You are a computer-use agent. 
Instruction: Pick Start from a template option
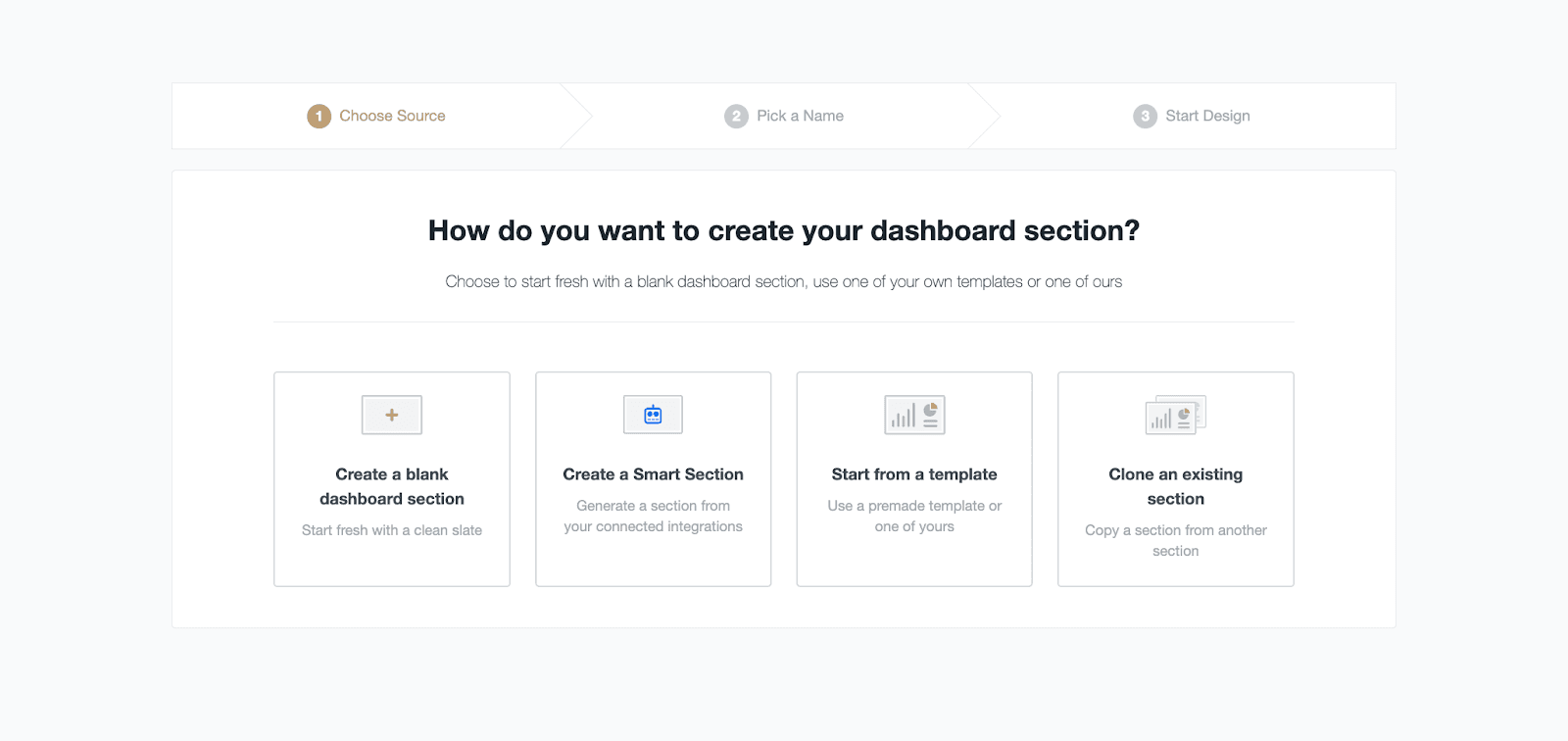tap(912, 479)
